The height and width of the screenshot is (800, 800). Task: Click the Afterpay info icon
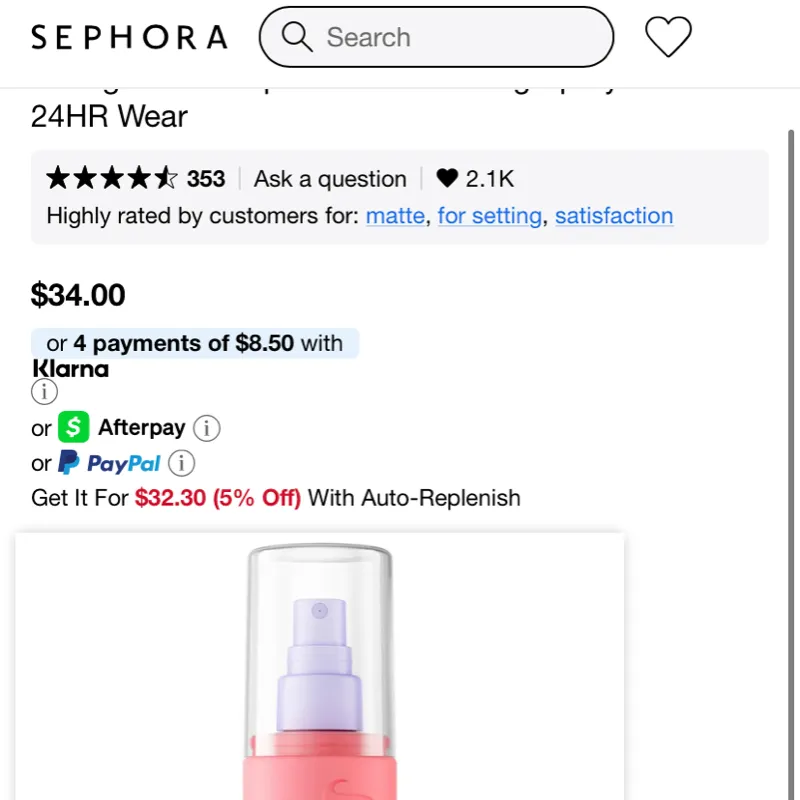[x=206, y=428]
